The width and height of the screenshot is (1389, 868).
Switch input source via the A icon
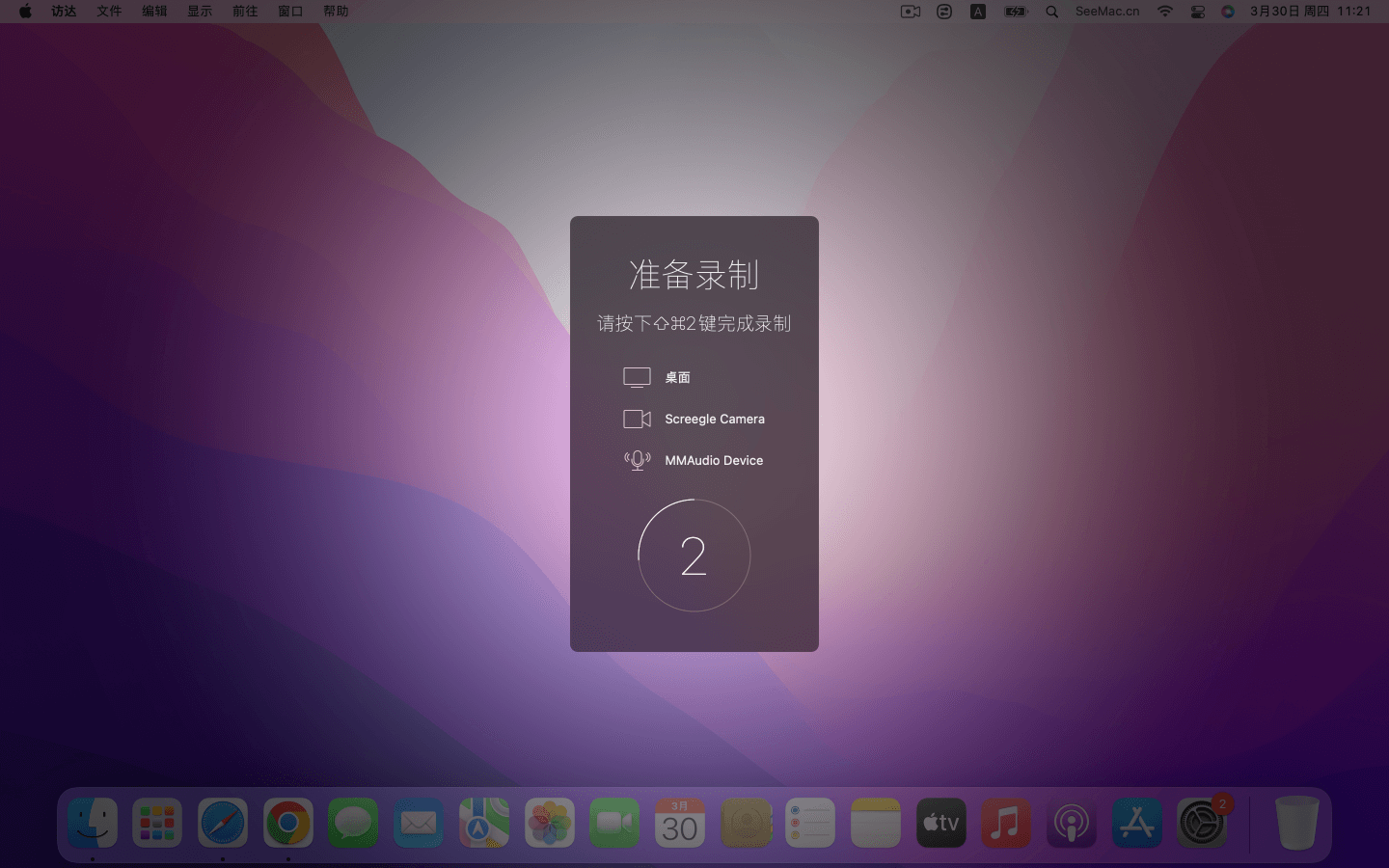(977, 12)
